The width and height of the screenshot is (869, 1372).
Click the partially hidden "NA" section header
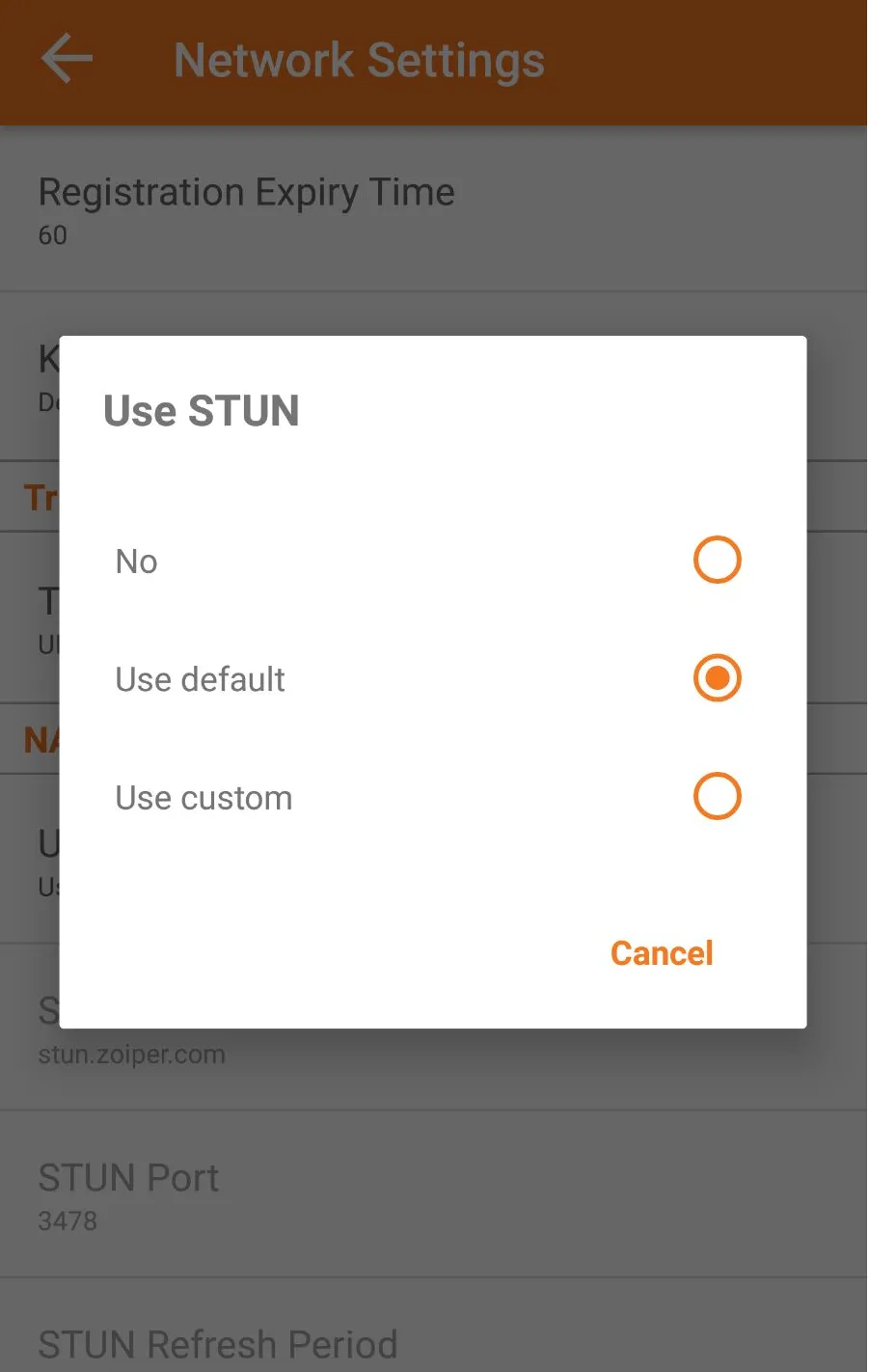[x=40, y=740]
